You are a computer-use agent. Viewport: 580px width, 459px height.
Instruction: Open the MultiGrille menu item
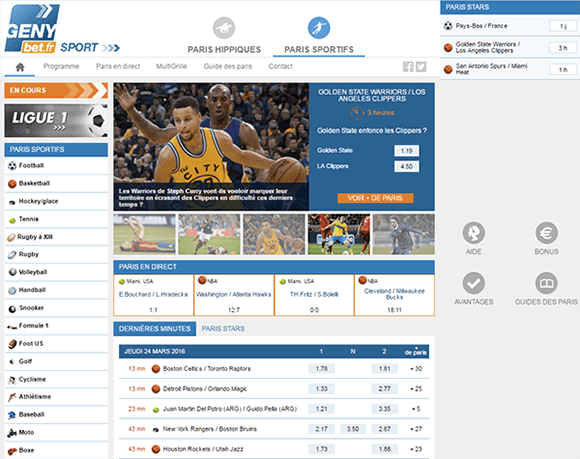pos(172,67)
